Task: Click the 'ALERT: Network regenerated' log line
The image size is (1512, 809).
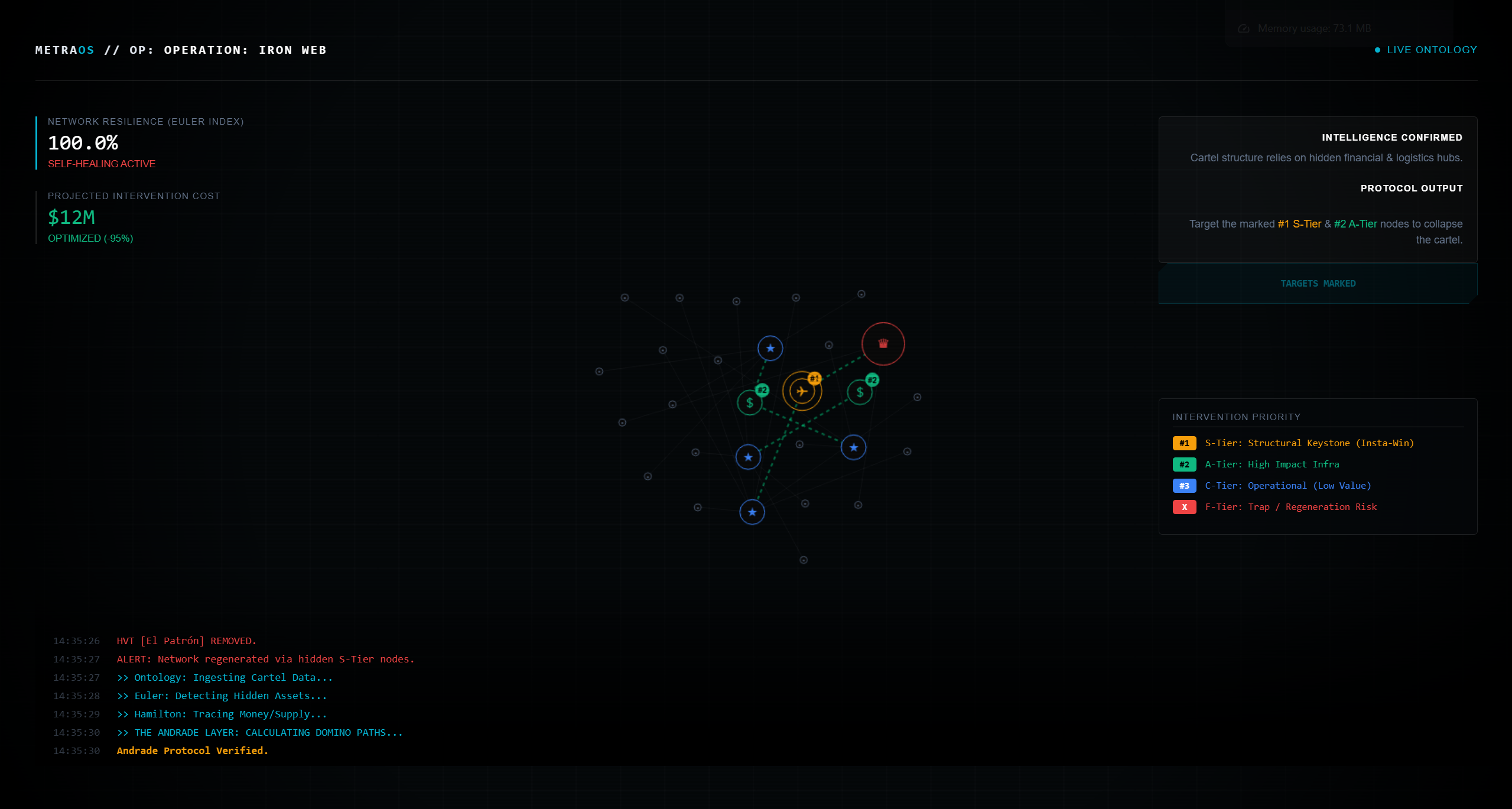Action: (266, 659)
